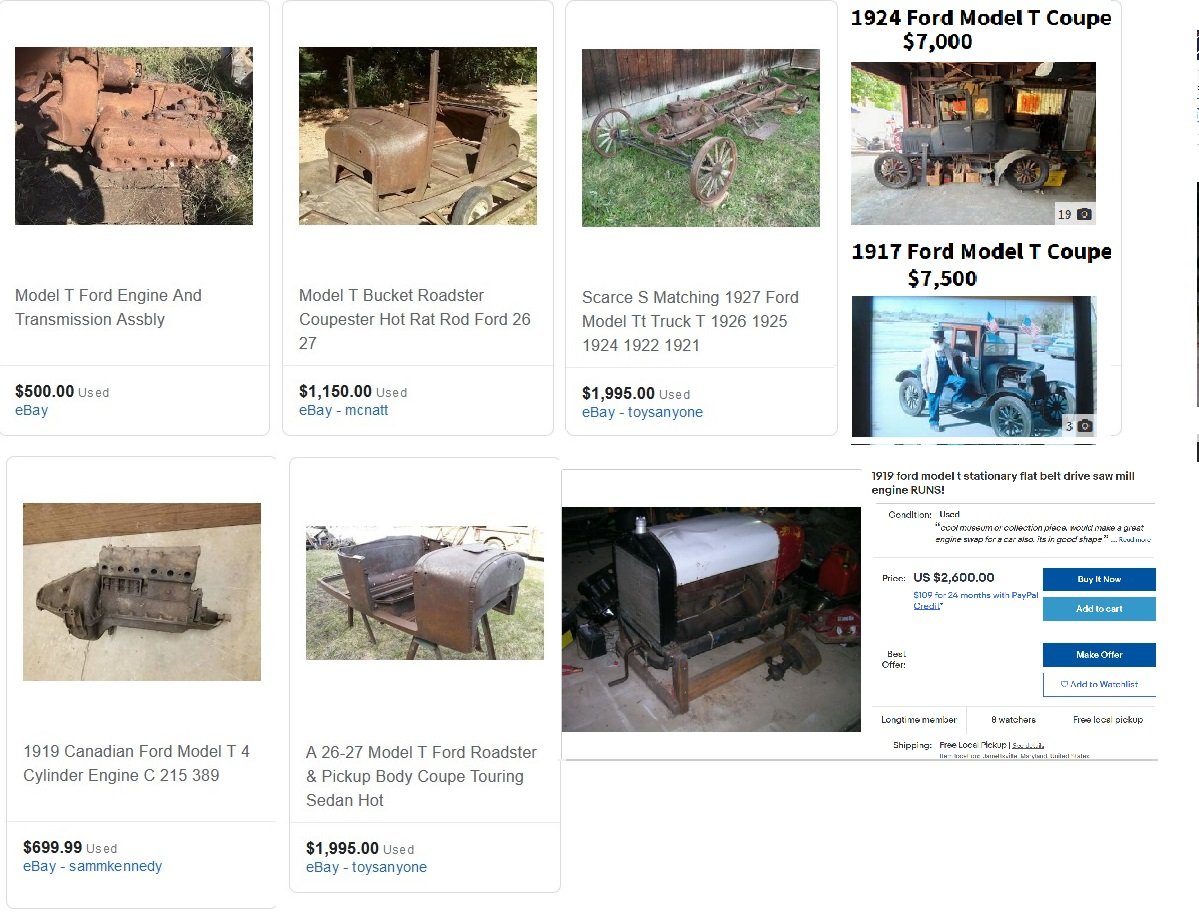The height and width of the screenshot is (919, 1199).
Task: Open photo count camera icon on 1924 Coupe
Action: click(1084, 214)
